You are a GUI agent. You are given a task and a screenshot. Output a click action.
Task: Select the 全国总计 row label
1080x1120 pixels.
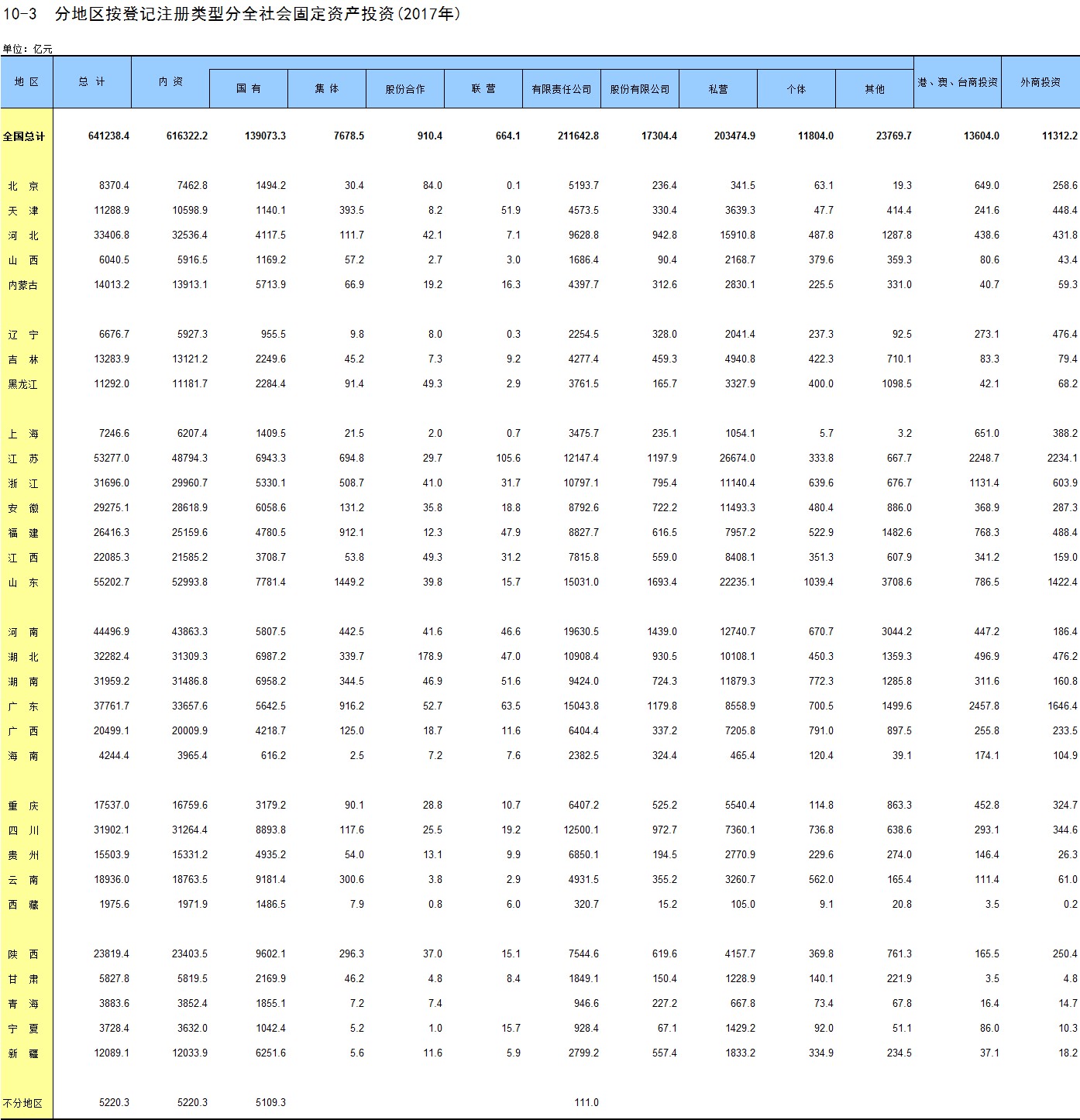(x=24, y=136)
